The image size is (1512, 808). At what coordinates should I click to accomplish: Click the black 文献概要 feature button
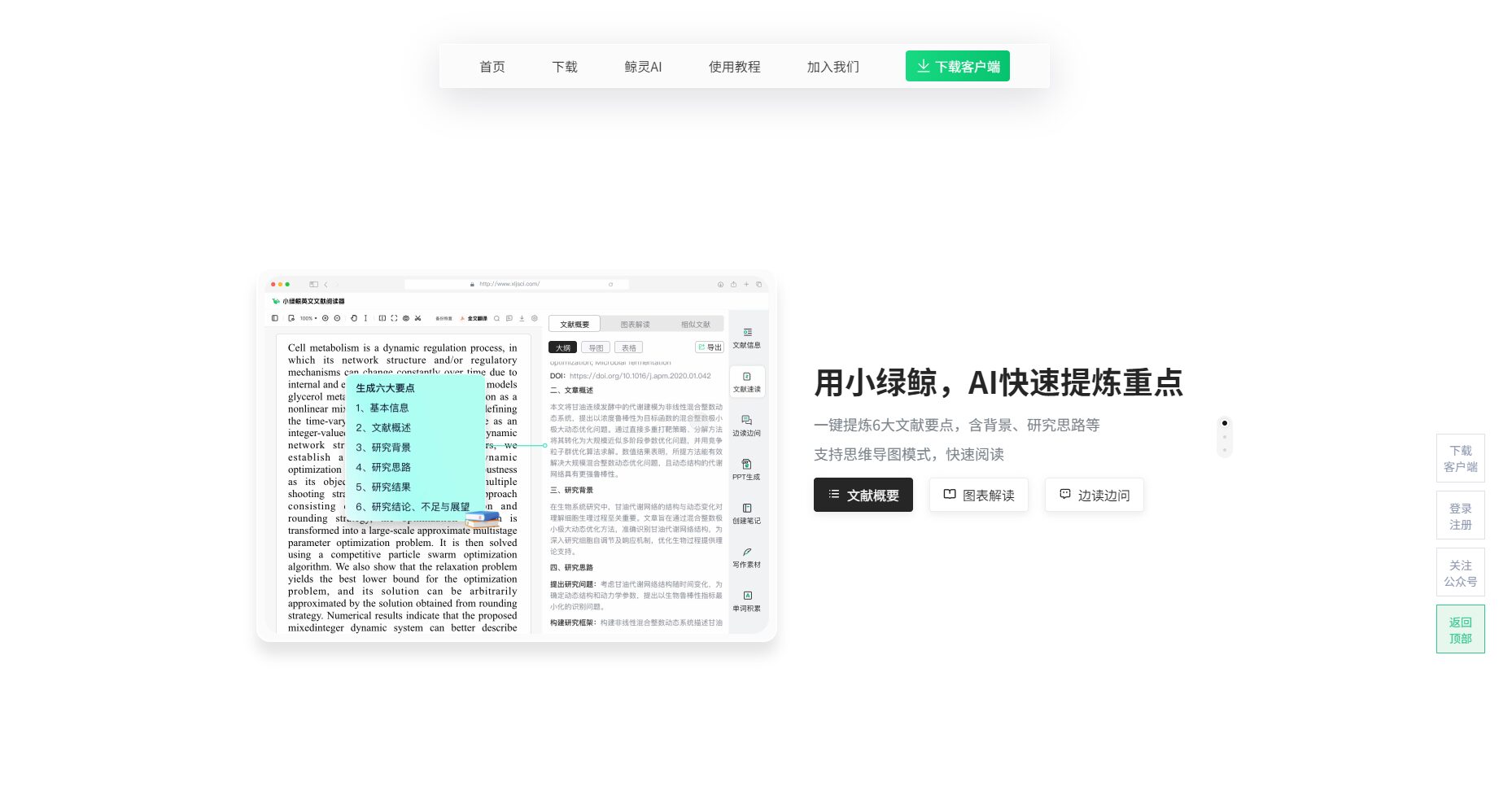[x=863, y=495]
